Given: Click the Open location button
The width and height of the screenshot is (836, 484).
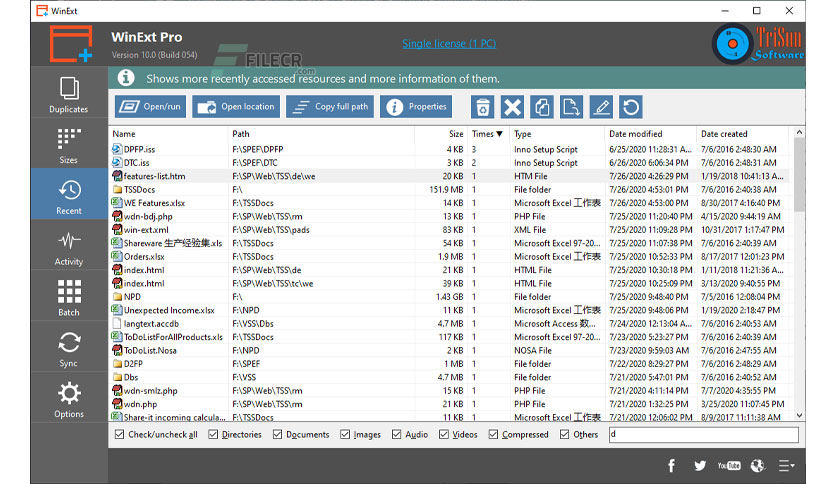Looking at the screenshot, I should [236, 107].
